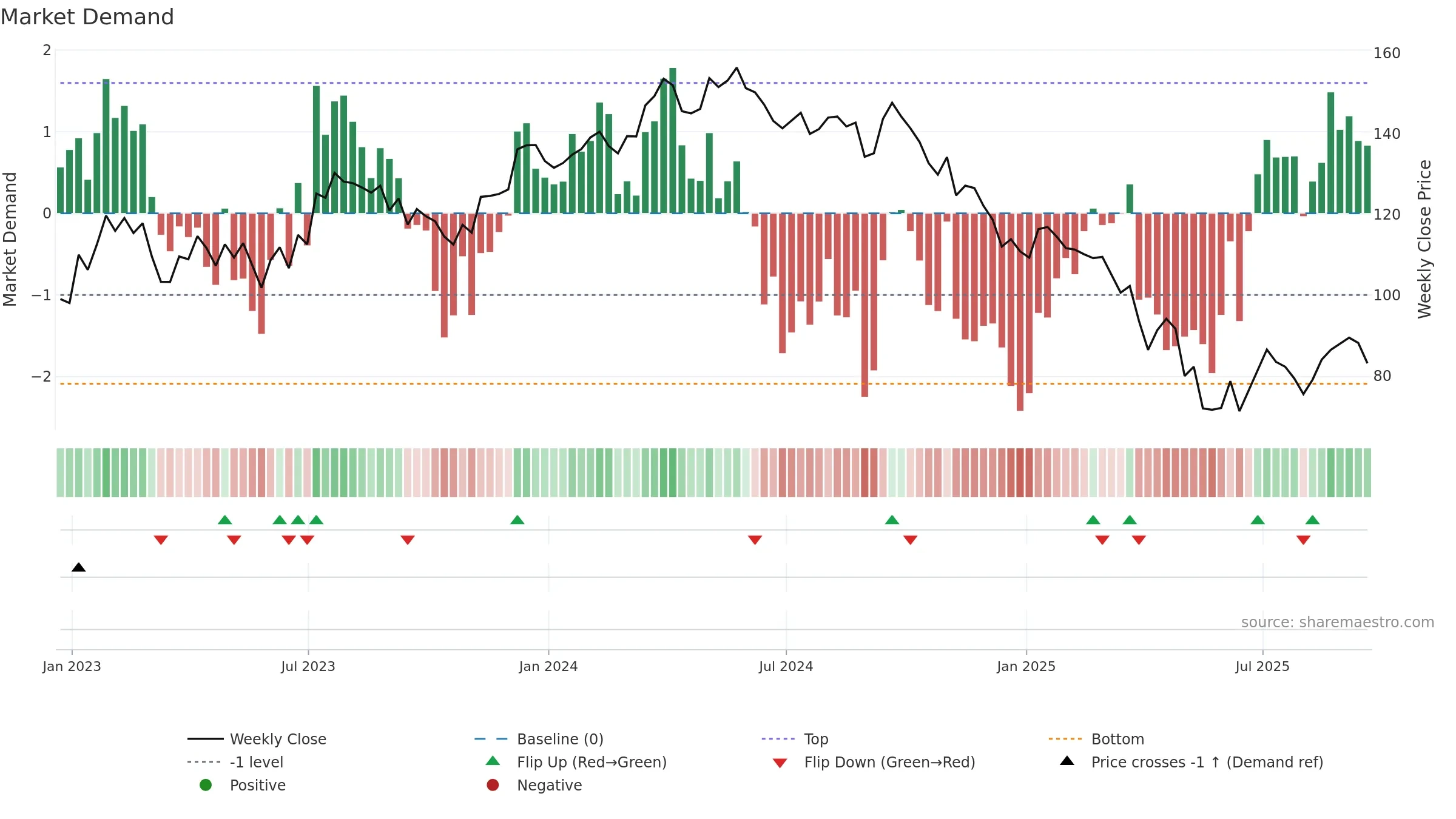Viewport: 1456px width, 819px height.
Task: Click the last green heatmap cell on the right
Action: point(1367,473)
